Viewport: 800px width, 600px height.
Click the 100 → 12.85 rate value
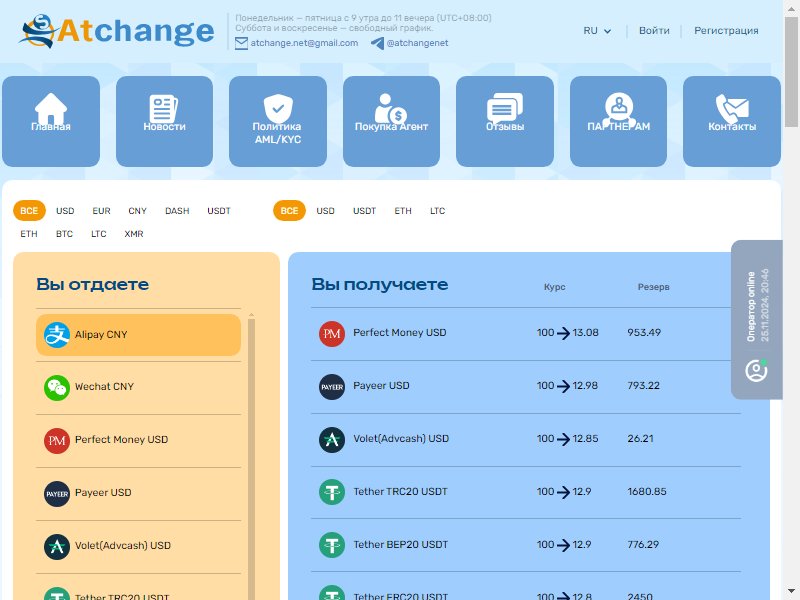(x=567, y=439)
